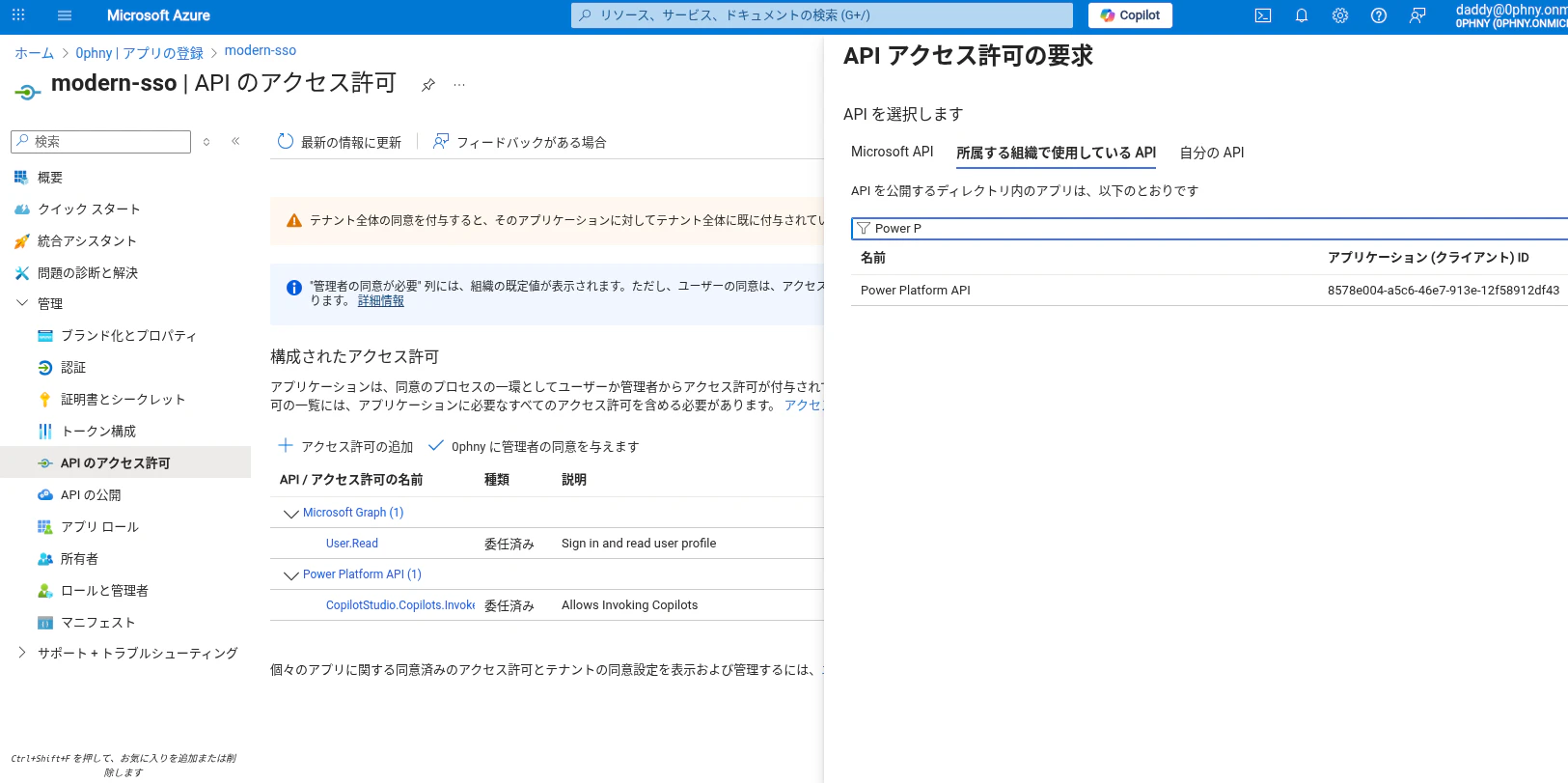Open the User.Read permission link
The image size is (1568, 783).
(x=352, y=544)
